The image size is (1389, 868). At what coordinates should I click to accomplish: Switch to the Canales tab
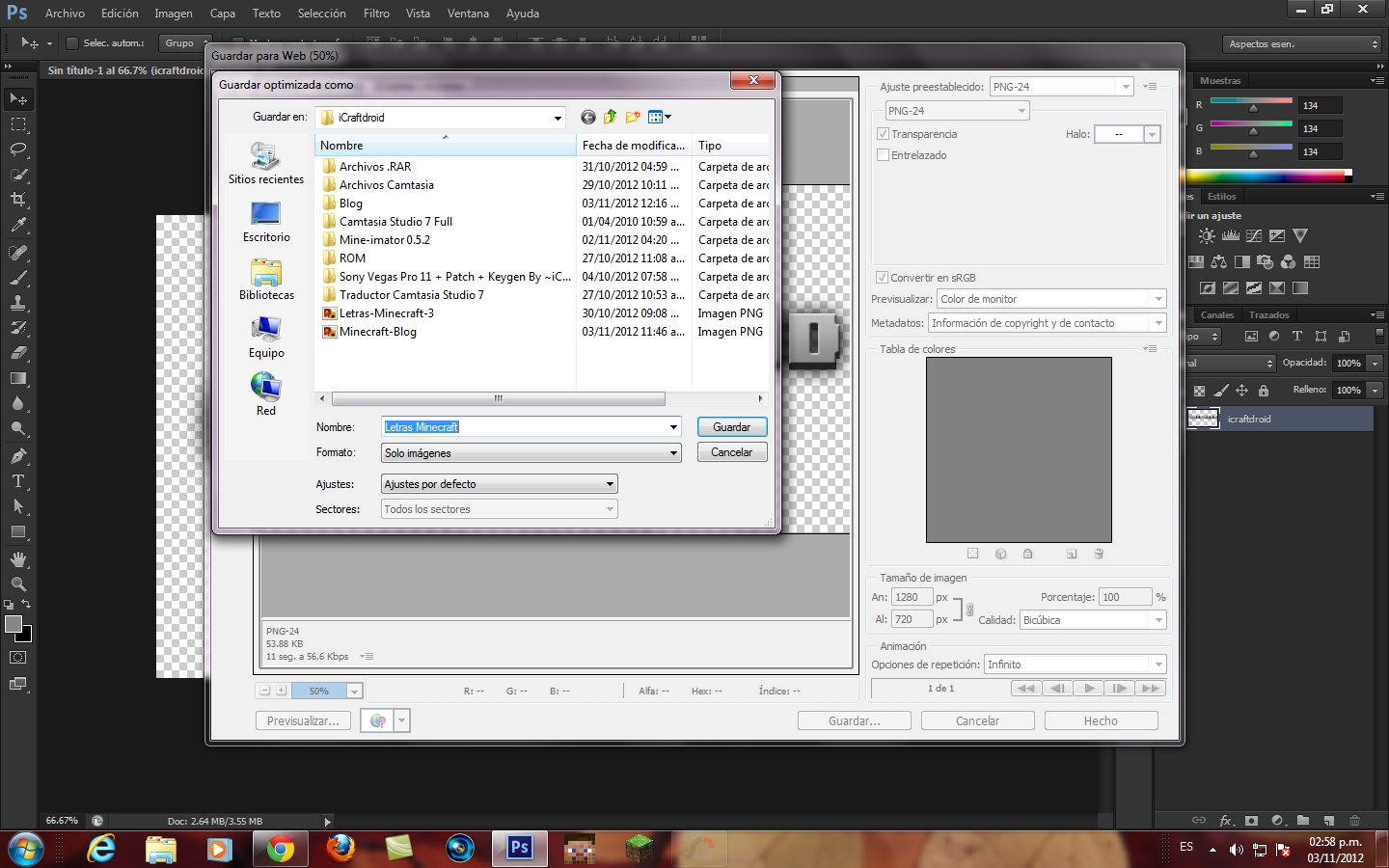[1217, 315]
